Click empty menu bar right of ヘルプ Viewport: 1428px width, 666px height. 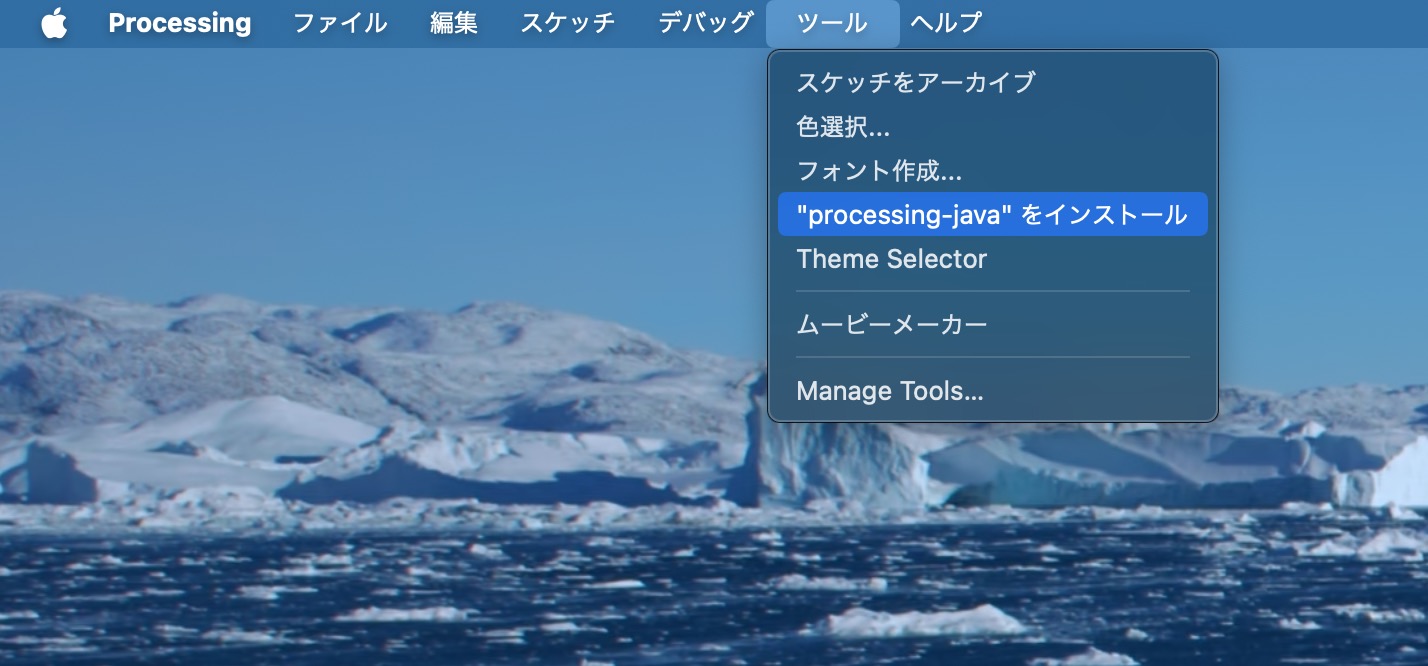pyautogui.click(x=1200, y=23)
